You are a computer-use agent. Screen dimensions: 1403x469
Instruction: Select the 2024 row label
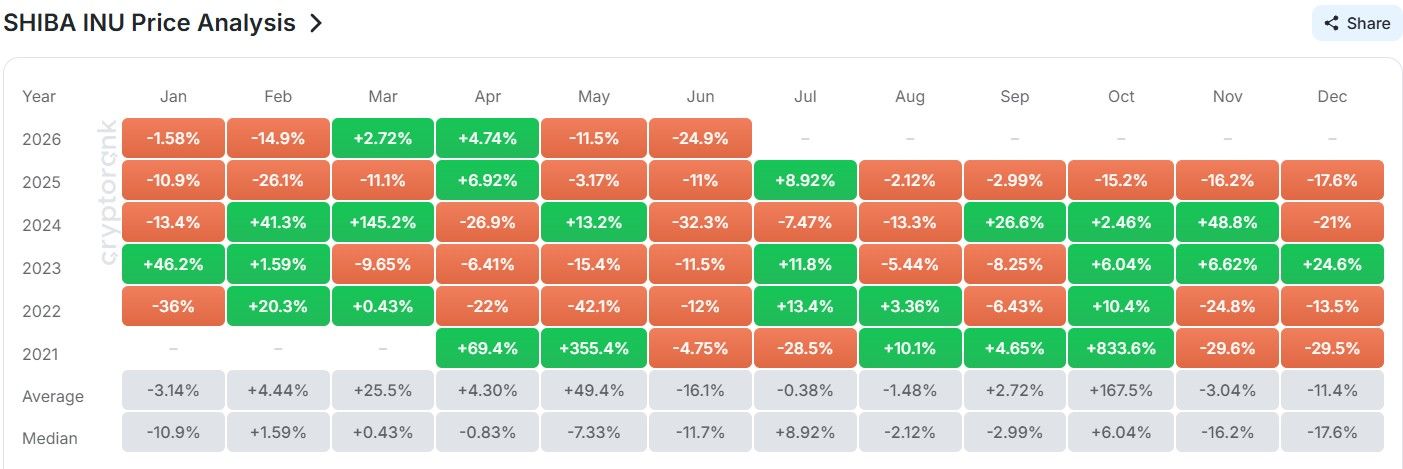[x=41, y=225]
